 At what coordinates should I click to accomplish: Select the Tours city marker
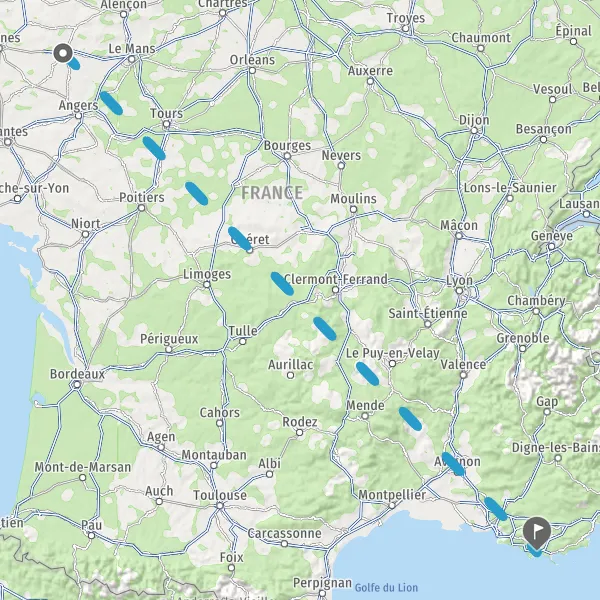[166, 124]
